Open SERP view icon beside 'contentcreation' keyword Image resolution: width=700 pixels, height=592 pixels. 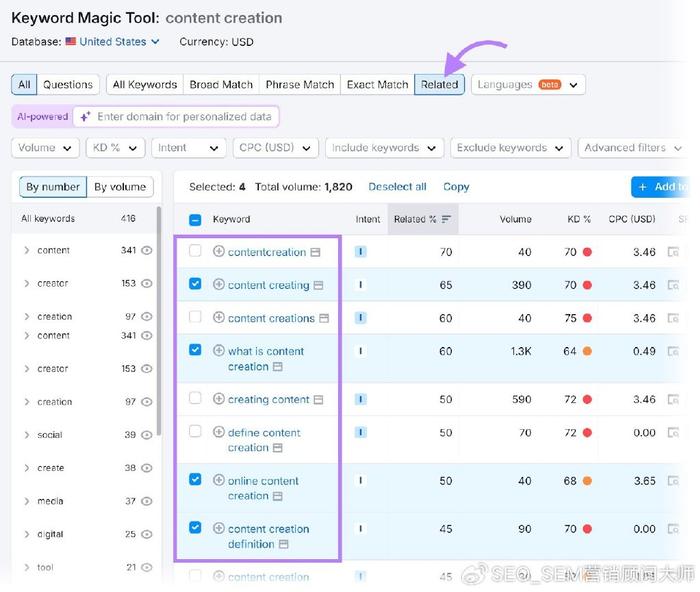(x=315, y=252)
